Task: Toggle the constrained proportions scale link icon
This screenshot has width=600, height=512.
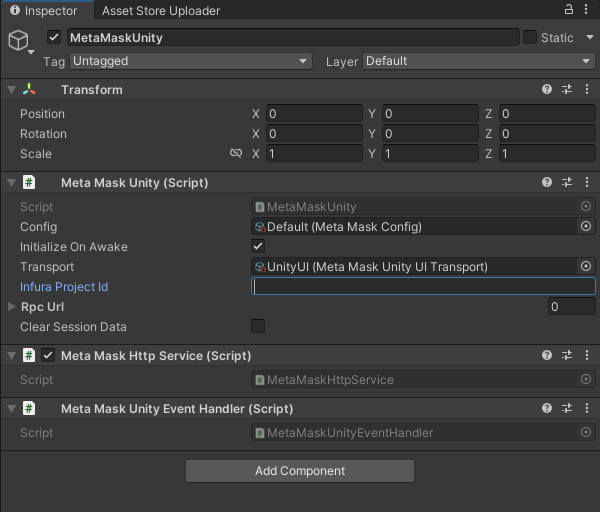Action: 236,153
